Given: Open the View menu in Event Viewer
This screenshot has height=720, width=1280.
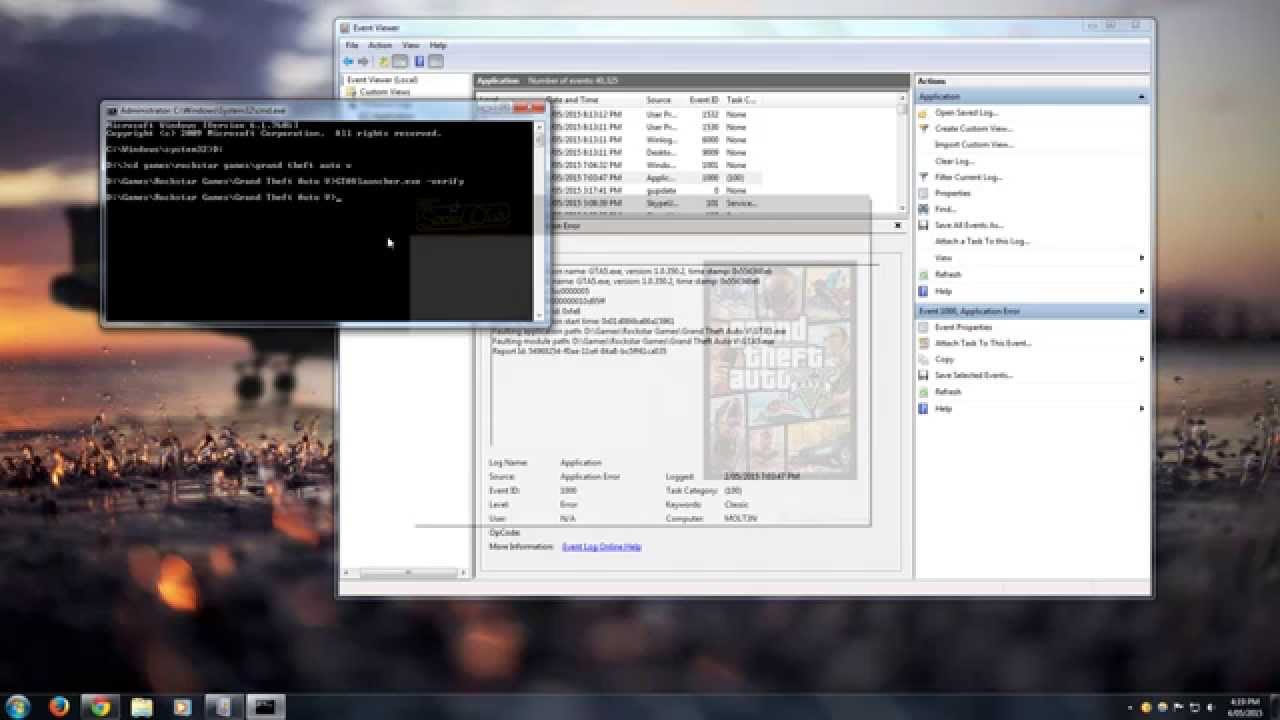Looking at the screenshot, I should click(411, 45).
